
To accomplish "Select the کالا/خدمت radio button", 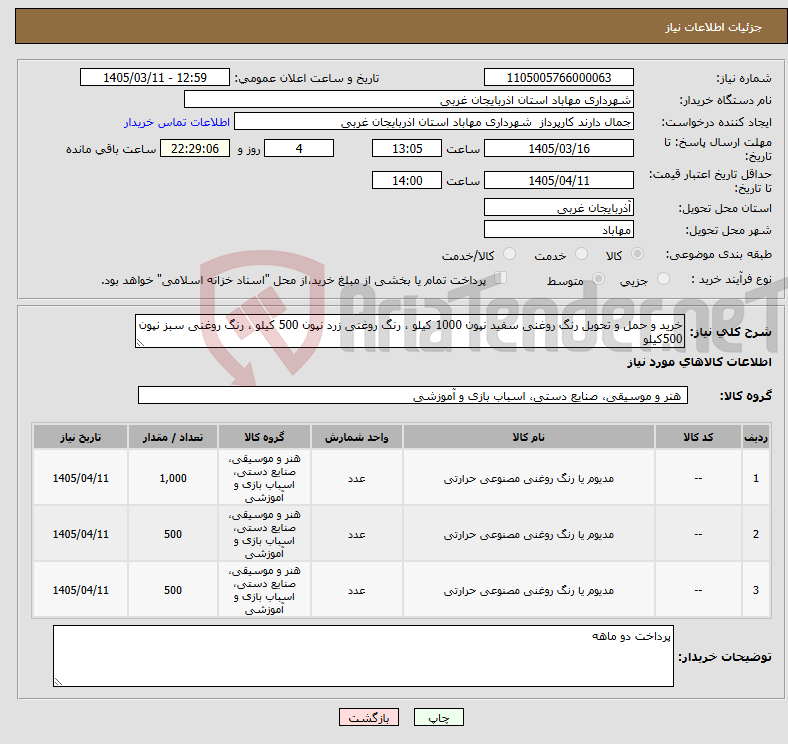I will pos(509,254).
